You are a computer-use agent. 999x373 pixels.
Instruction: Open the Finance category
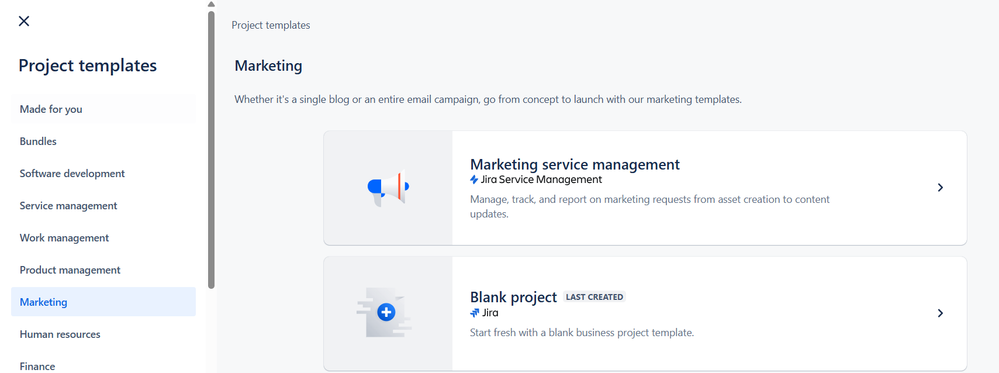[x=103, y=366]
